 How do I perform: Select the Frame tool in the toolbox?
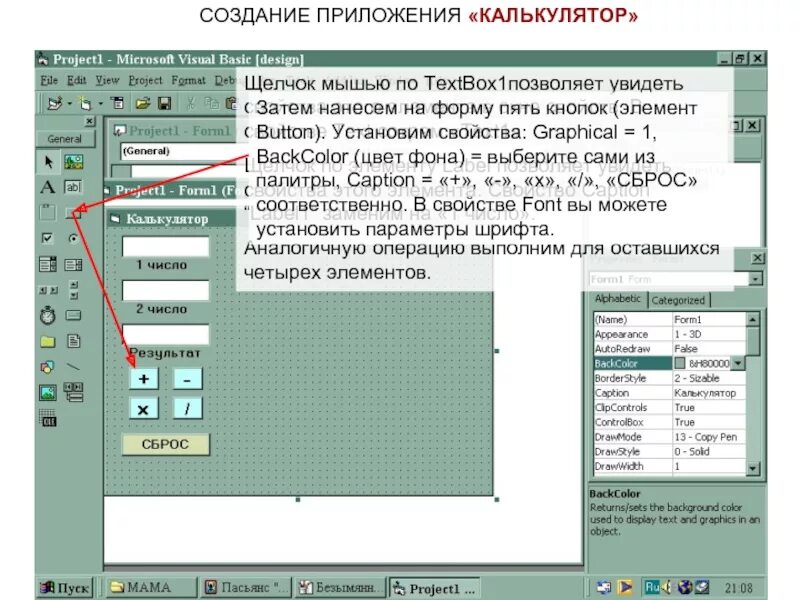[x=47, y=212]
